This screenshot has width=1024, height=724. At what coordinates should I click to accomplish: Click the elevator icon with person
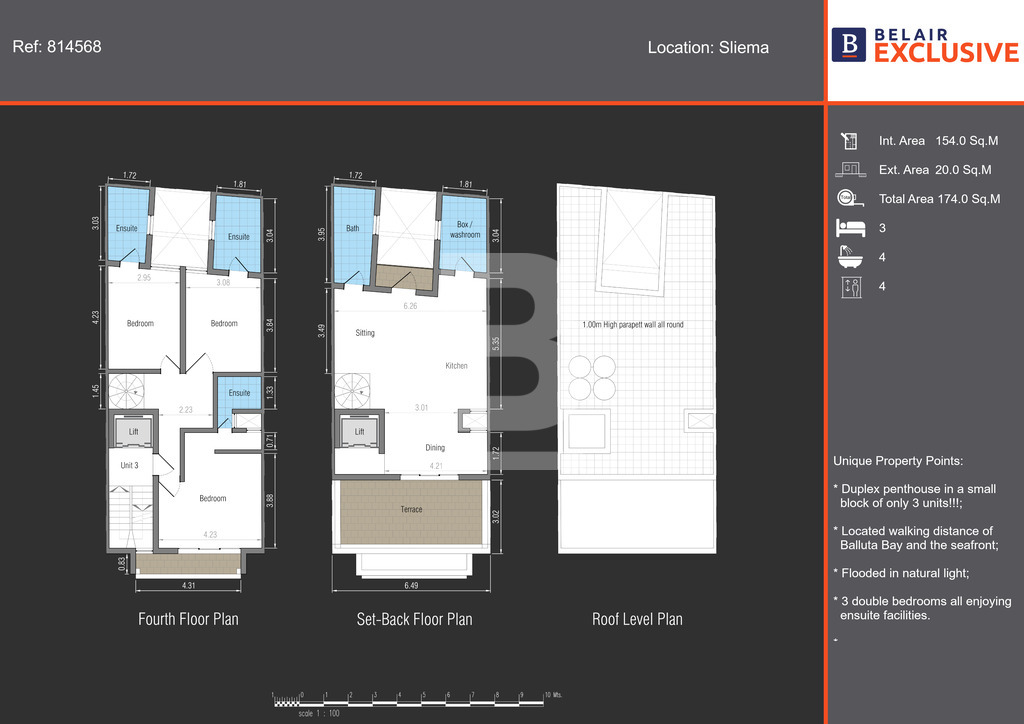tap(850, 287)
